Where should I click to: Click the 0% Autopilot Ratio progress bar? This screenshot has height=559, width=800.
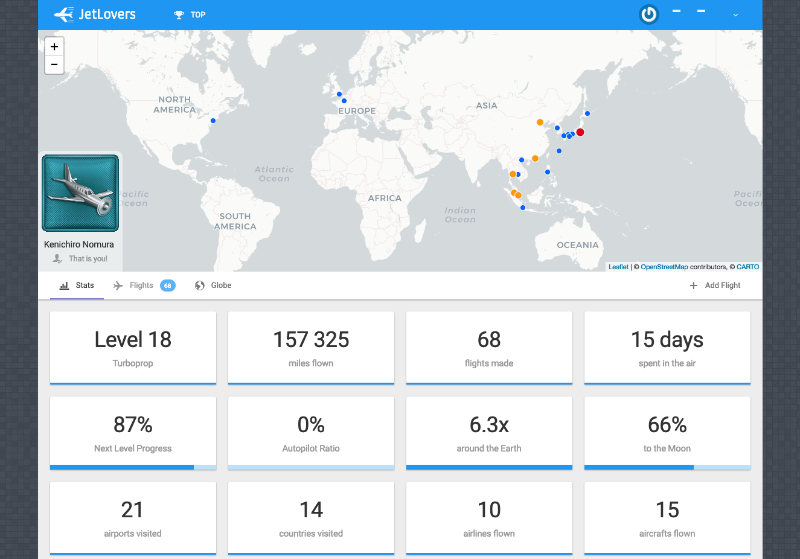pyautogui.click(x=311, y=467)
